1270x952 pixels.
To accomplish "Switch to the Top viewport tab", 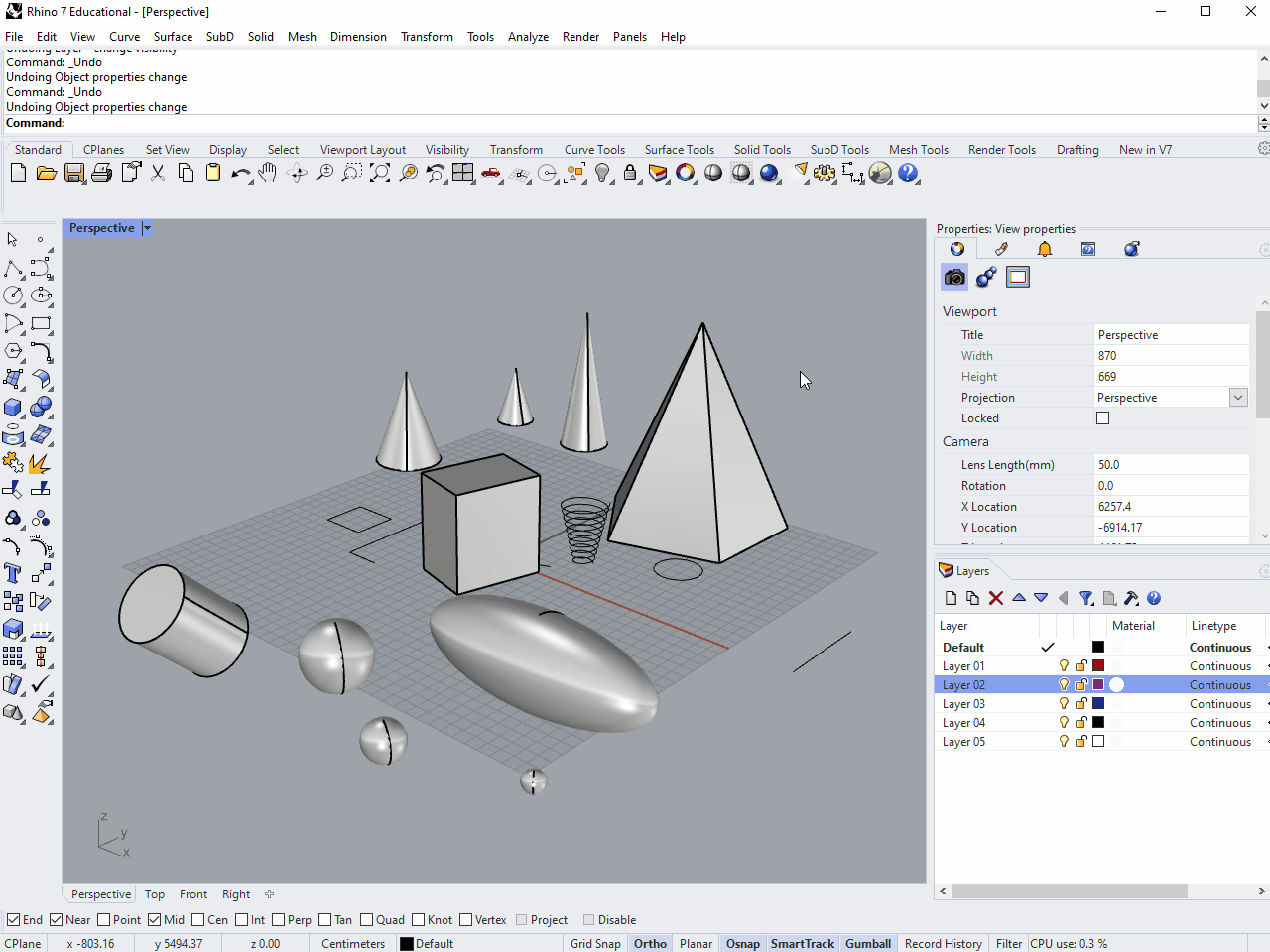I will [155, 894].
